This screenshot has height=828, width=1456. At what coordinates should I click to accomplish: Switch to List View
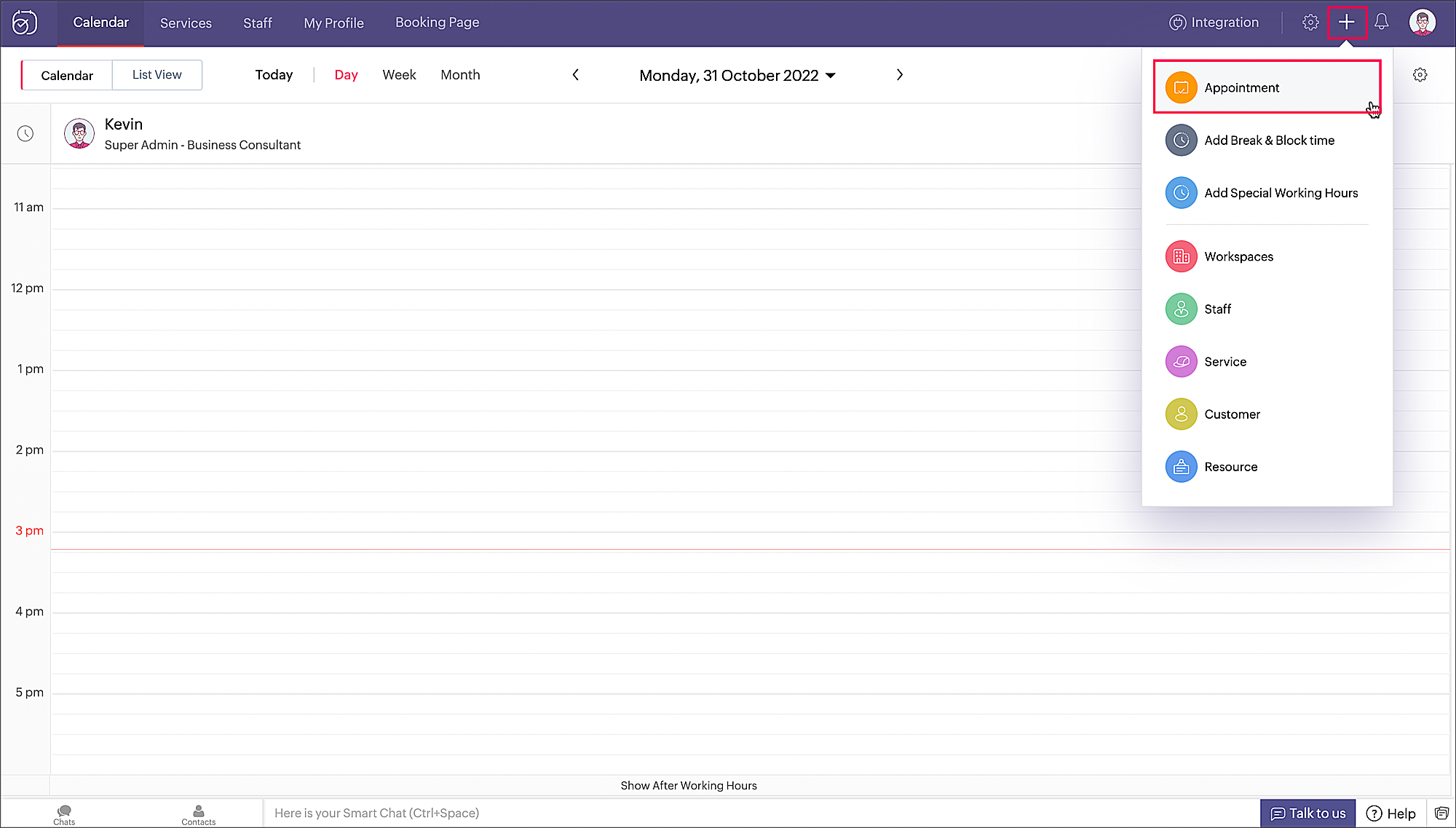[157, 75]
